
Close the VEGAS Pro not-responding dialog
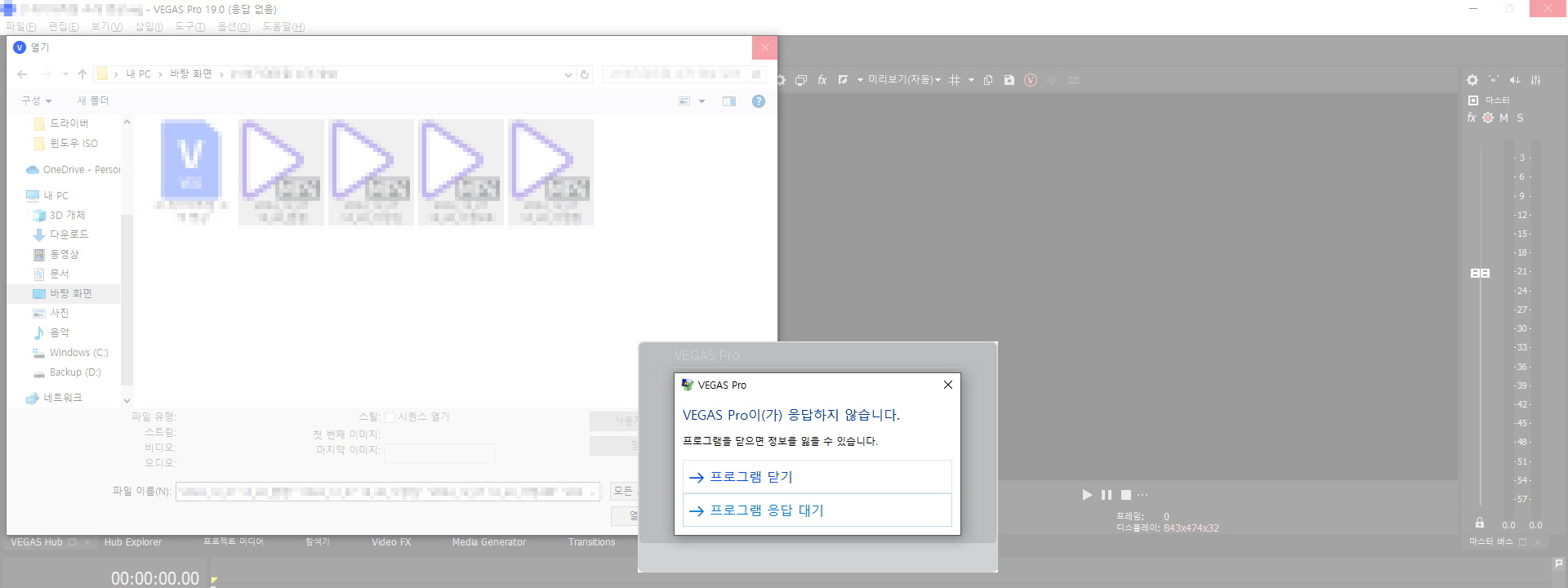pos(947,385)
